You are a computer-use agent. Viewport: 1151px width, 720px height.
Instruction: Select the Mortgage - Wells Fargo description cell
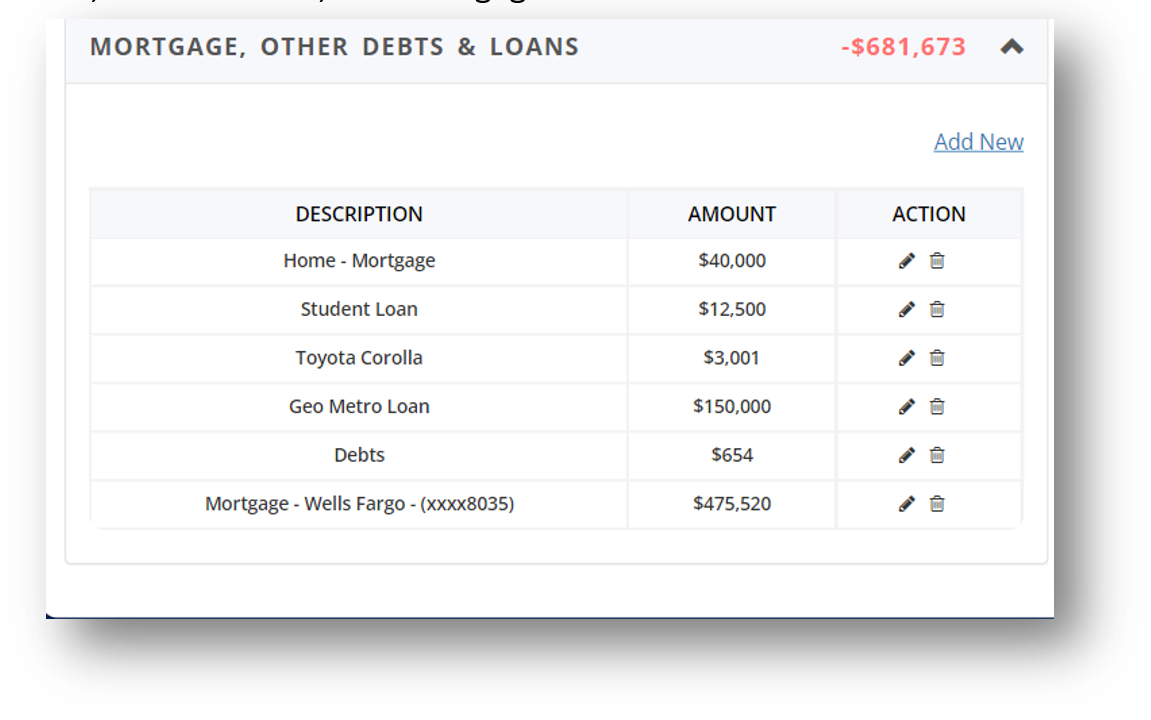pyautogui.click(x=359, y=504)
